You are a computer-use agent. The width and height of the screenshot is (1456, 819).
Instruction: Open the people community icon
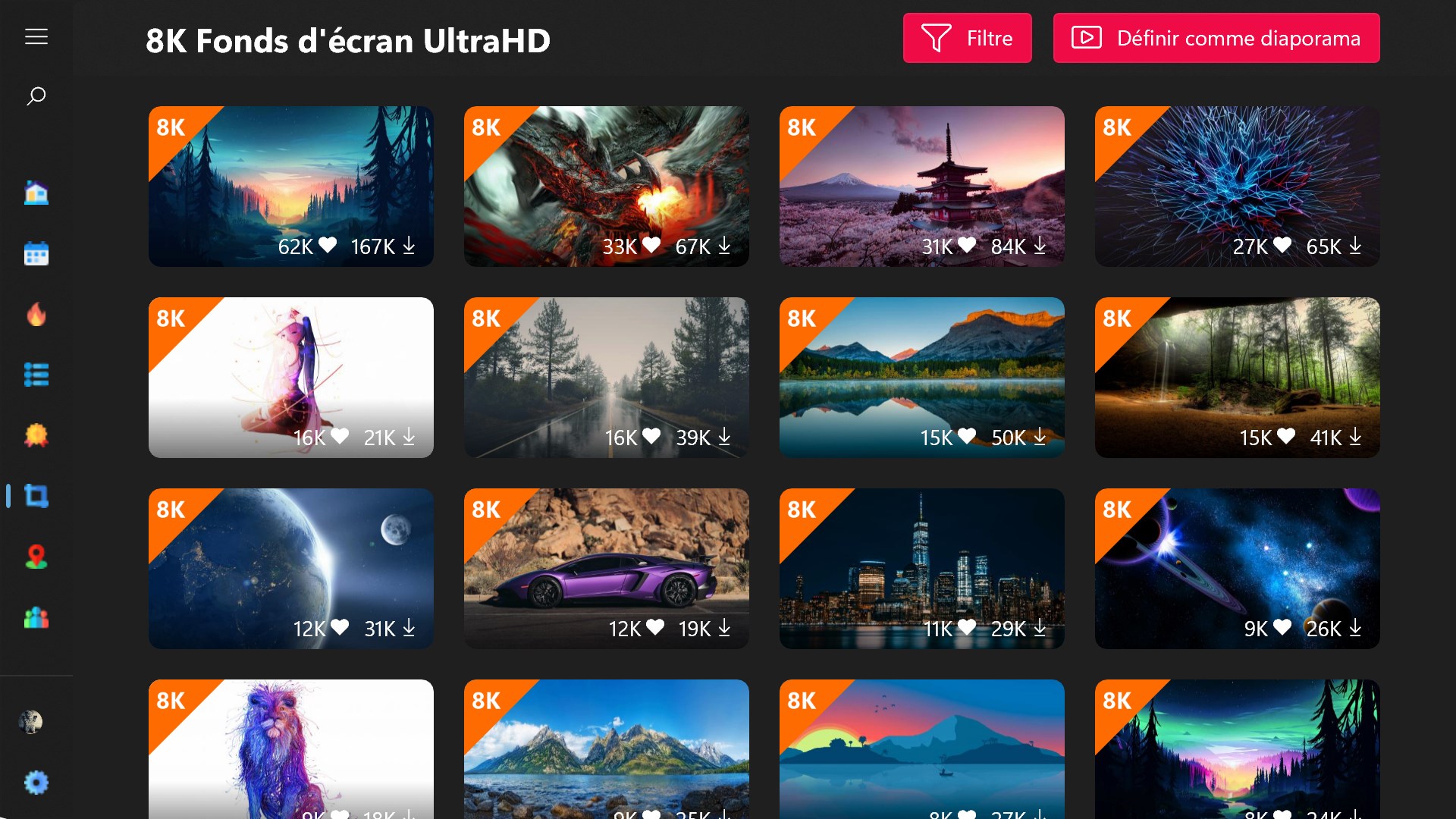coord(36,617)
